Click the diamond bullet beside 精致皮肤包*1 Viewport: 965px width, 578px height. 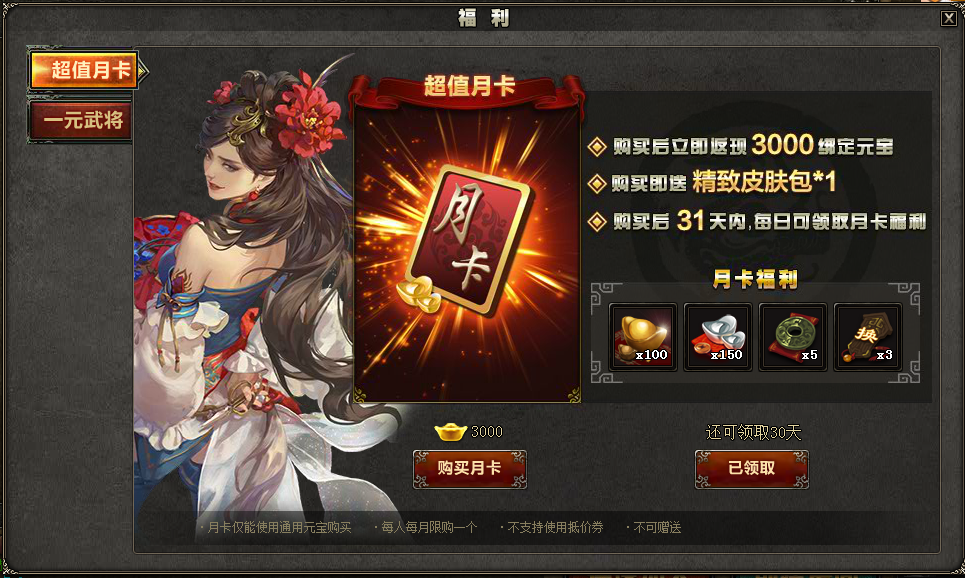[596, 183]
